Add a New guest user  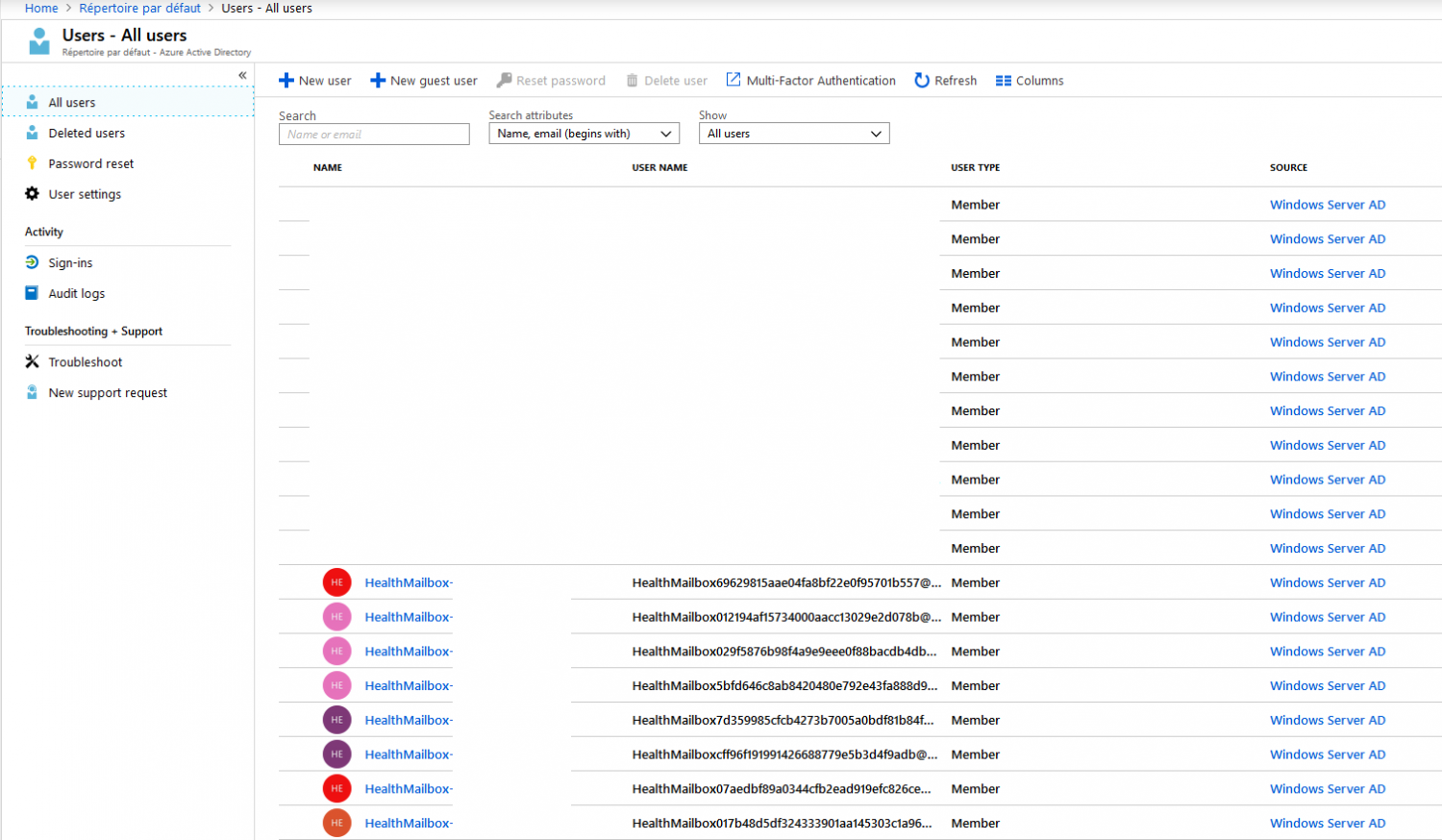[x=424, y=81]
